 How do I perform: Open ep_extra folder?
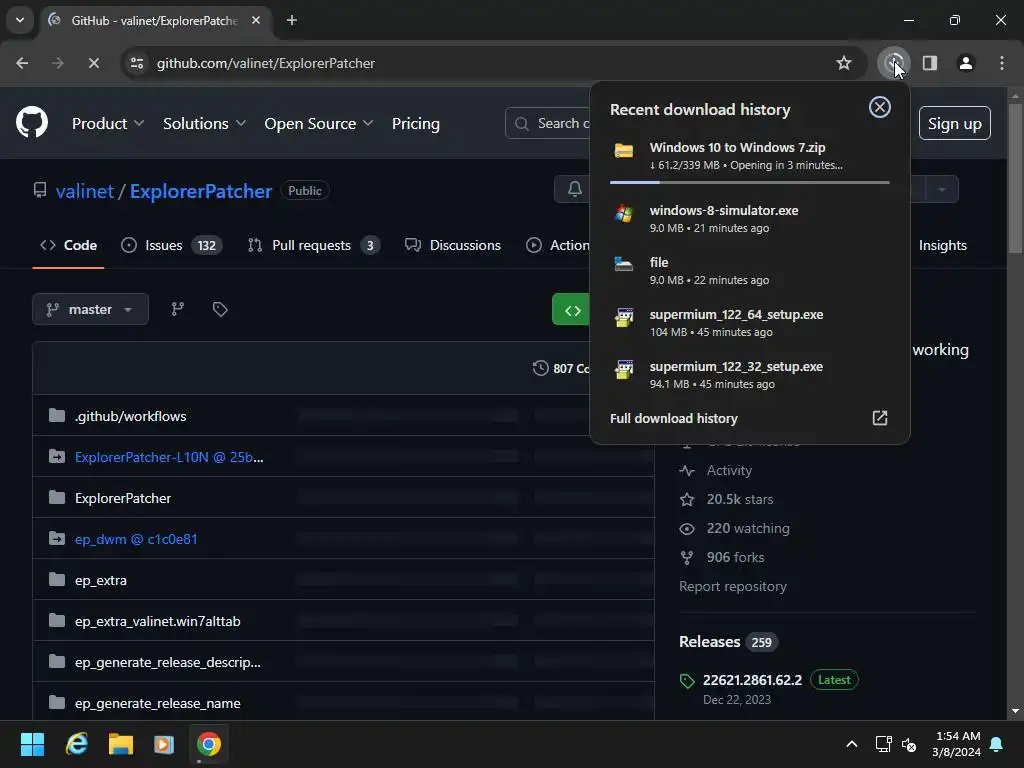(x=101, y=581)
